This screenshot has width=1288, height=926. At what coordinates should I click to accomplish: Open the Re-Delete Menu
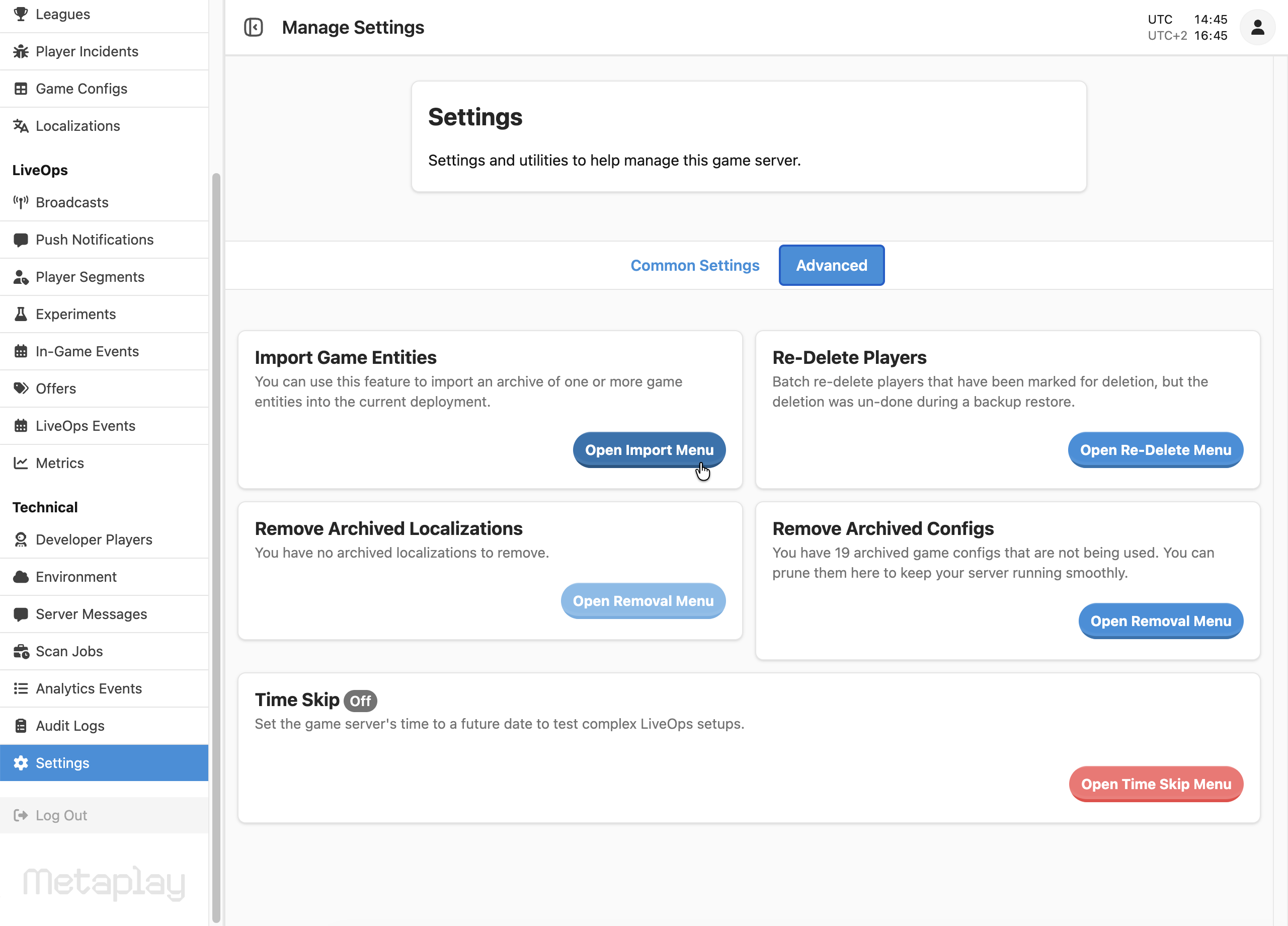click(x=1155, y=450)
